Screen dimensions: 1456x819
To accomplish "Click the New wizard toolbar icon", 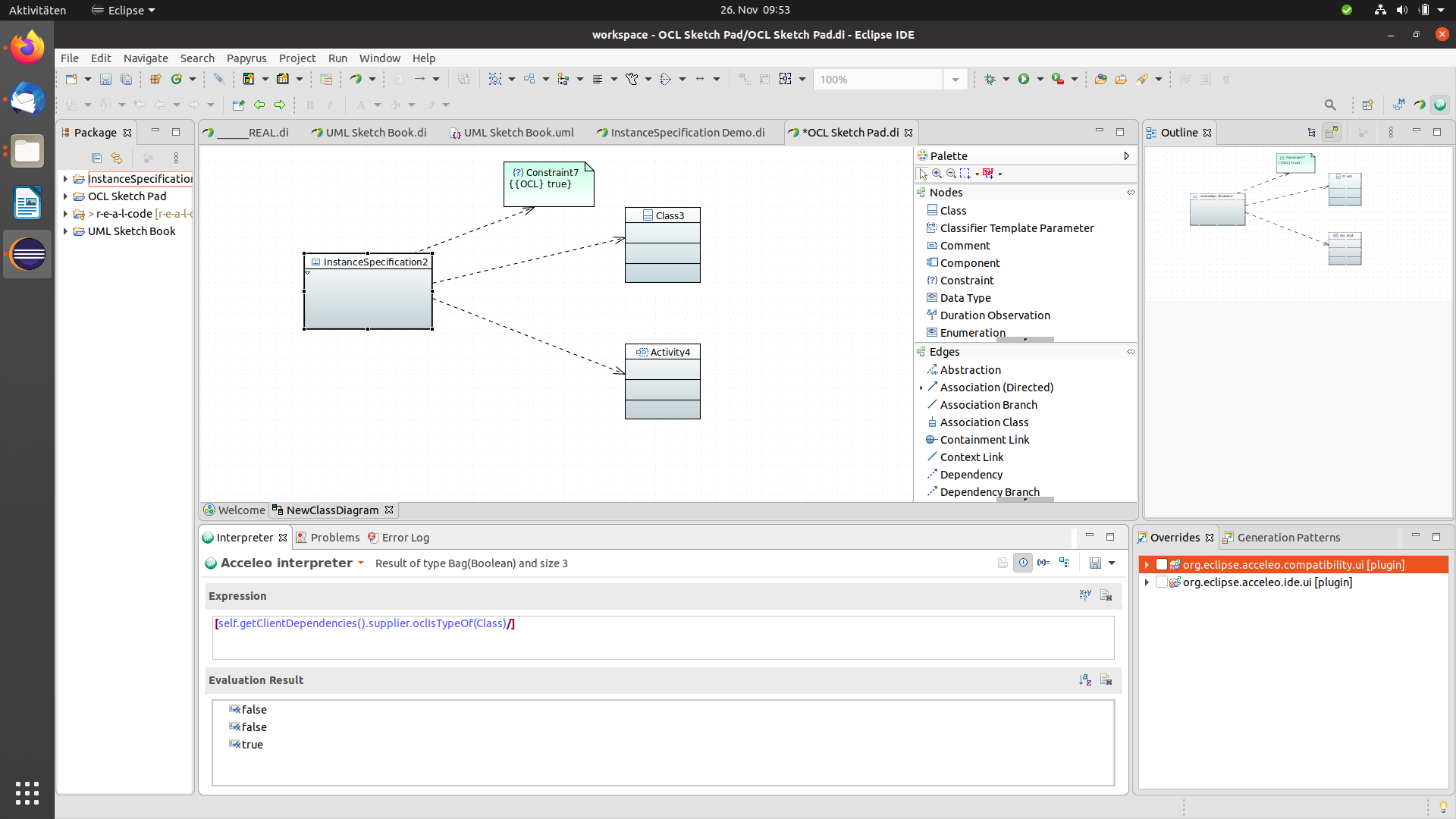I will [71, 79].
